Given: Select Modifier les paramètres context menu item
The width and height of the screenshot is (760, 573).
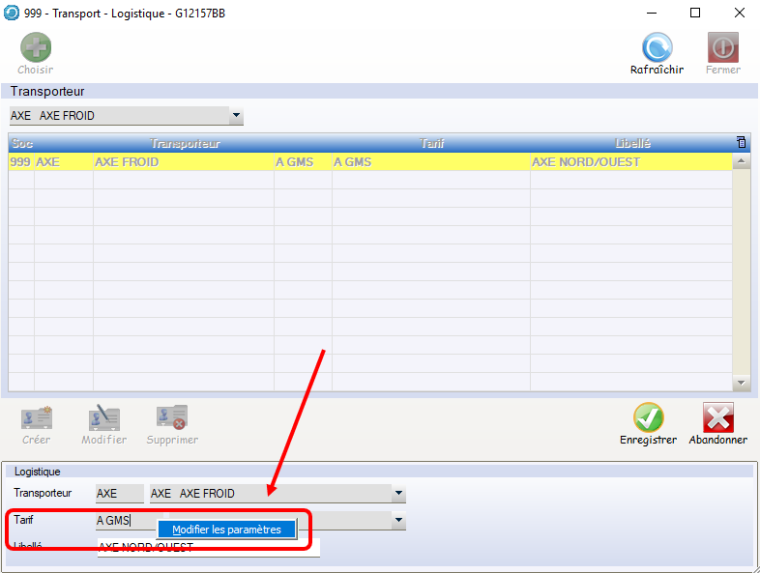Looking at the screenshot, I should [226, 530].
